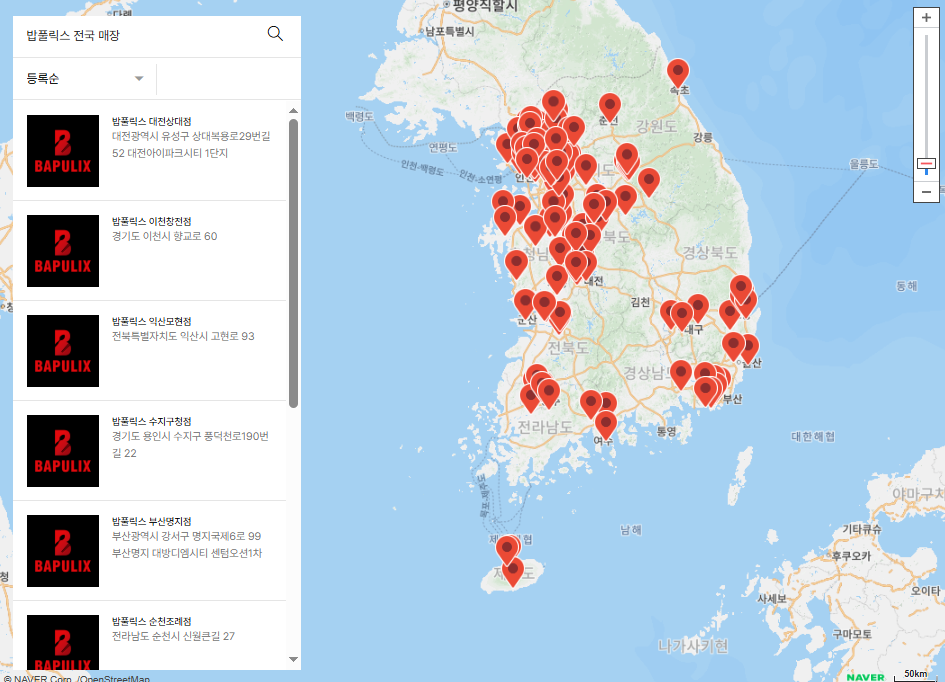Click the map pin near 춘천
The width and height of the screenshot is (945, 682).
click(x=609, y=106)
